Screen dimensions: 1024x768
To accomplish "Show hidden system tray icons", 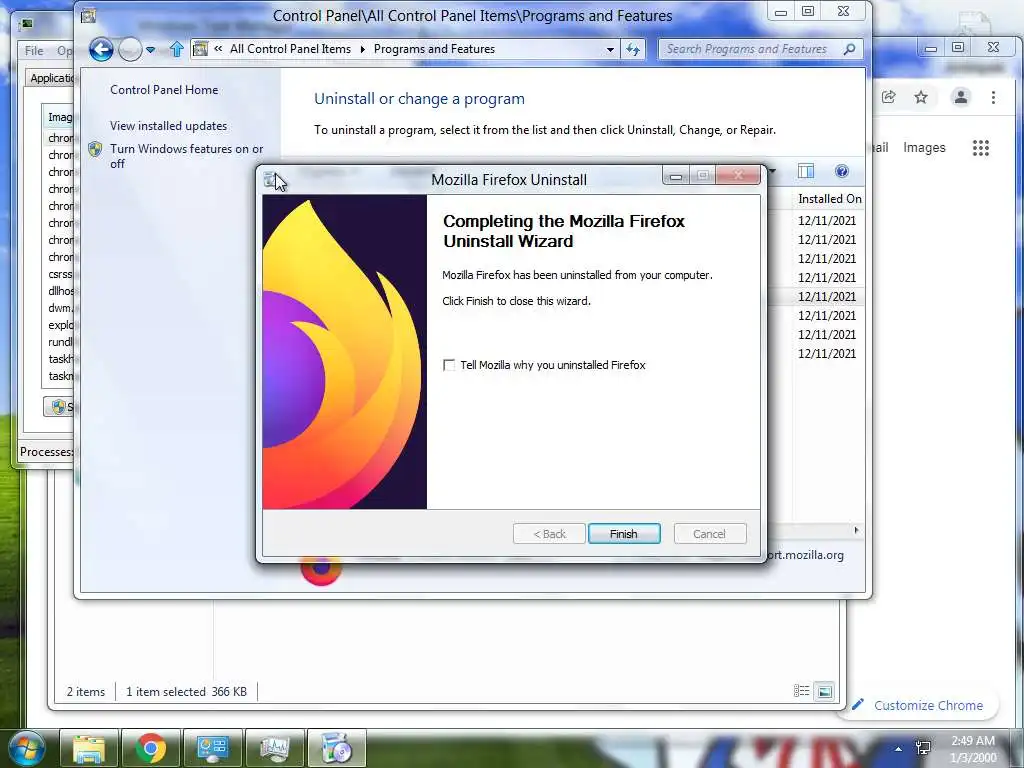I will tap(899, 749).
